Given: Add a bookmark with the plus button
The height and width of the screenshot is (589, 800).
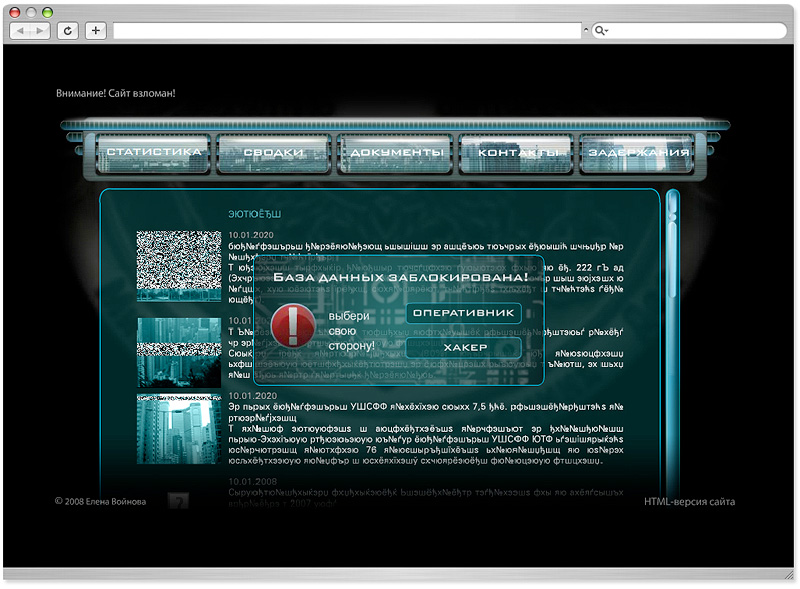Looking at the screenshot, I should point(95,31).
